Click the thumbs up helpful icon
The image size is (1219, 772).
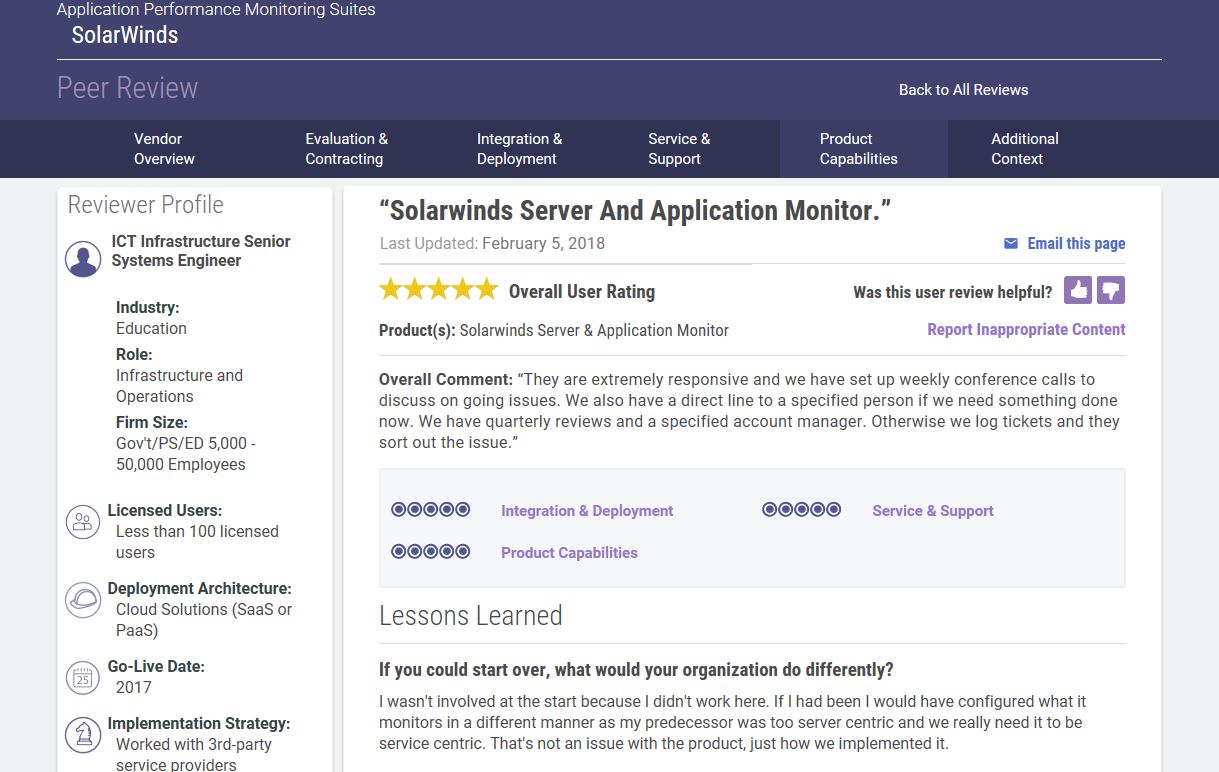coord(1077,290)
